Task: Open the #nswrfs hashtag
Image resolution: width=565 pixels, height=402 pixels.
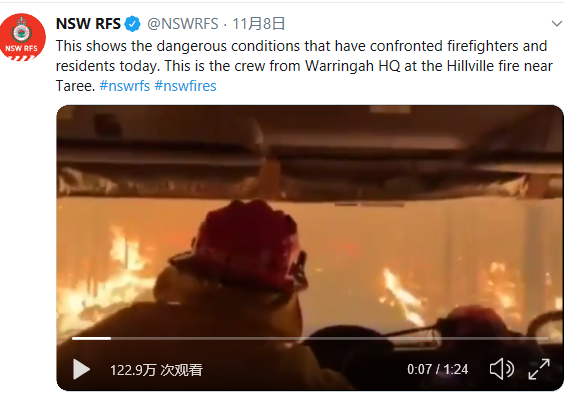Action: tap(124, 86)
